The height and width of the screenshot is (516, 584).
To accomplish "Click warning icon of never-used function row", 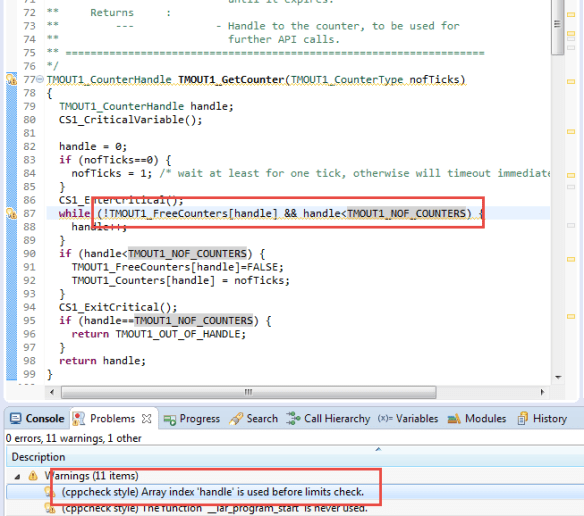I will (x=50, y=508).
